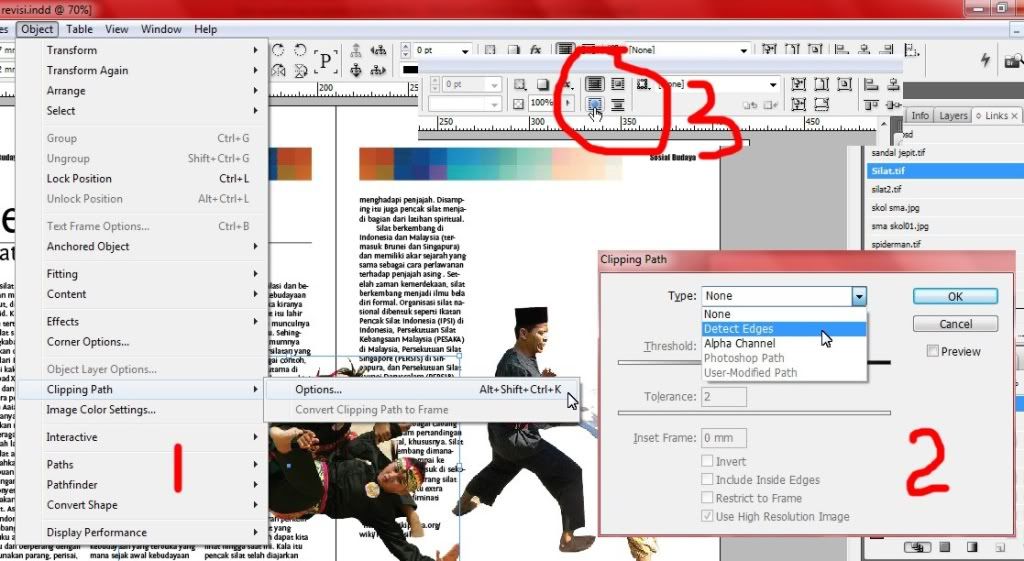Click the select container icon

pos(356,50)
